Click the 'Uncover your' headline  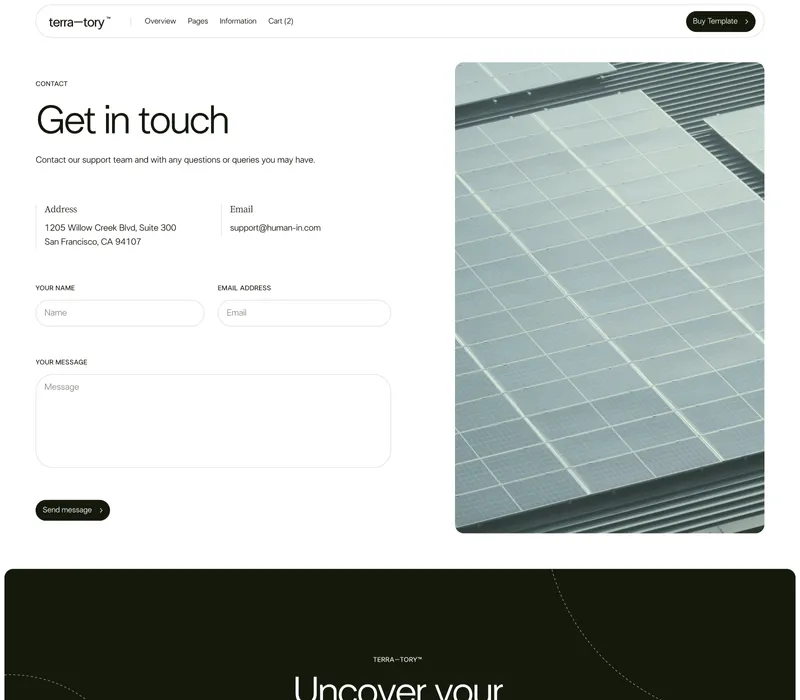(x=398, y=687)
